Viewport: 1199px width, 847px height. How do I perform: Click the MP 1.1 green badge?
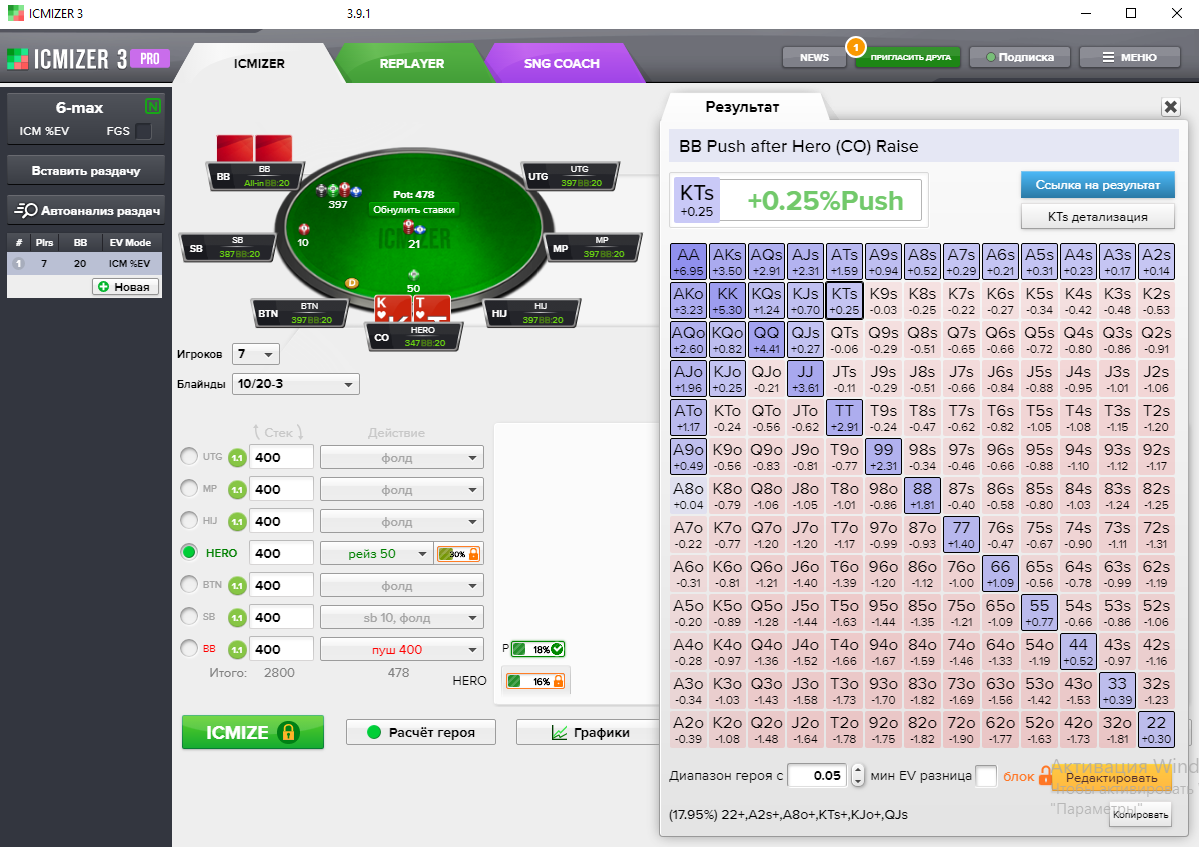click(237, 490)
